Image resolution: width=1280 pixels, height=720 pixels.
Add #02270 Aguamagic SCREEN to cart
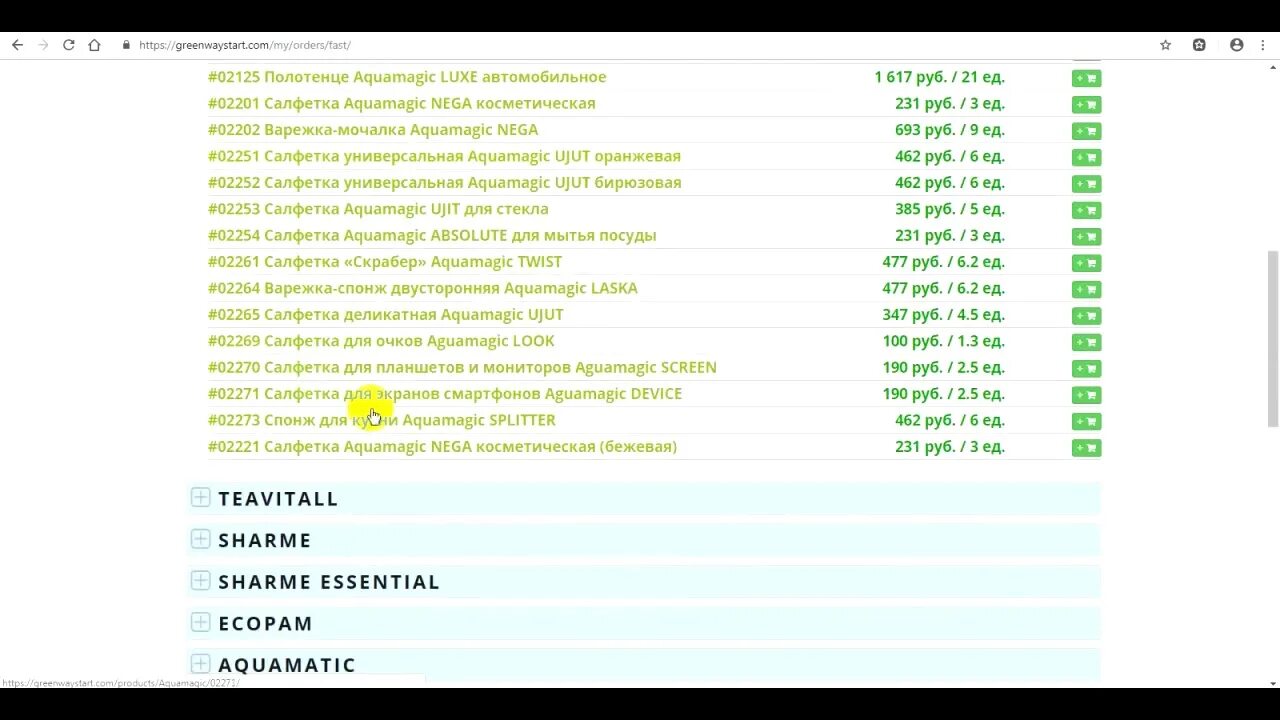(x=1086, y=368)
